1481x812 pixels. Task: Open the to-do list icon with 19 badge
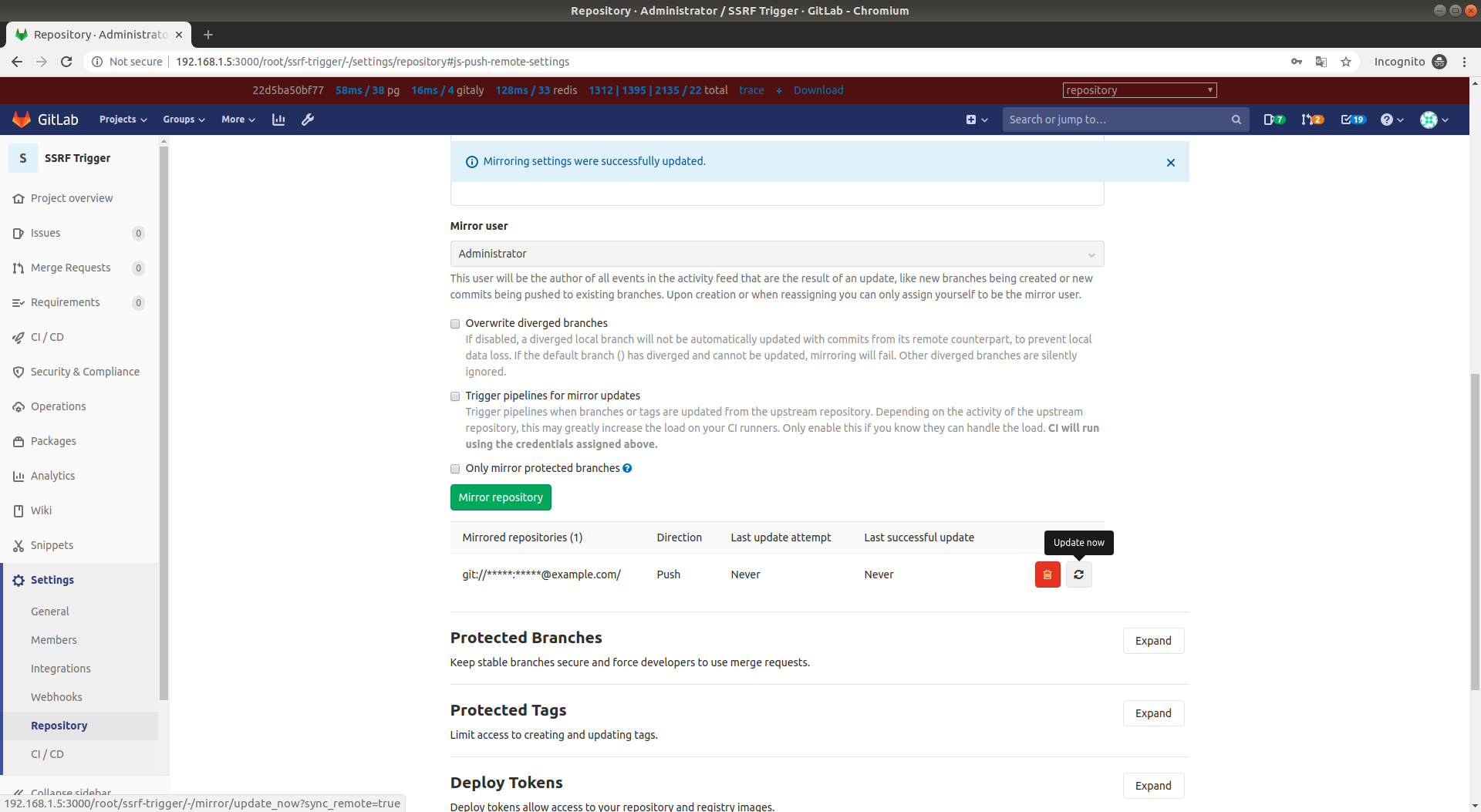click(1352, 120)
